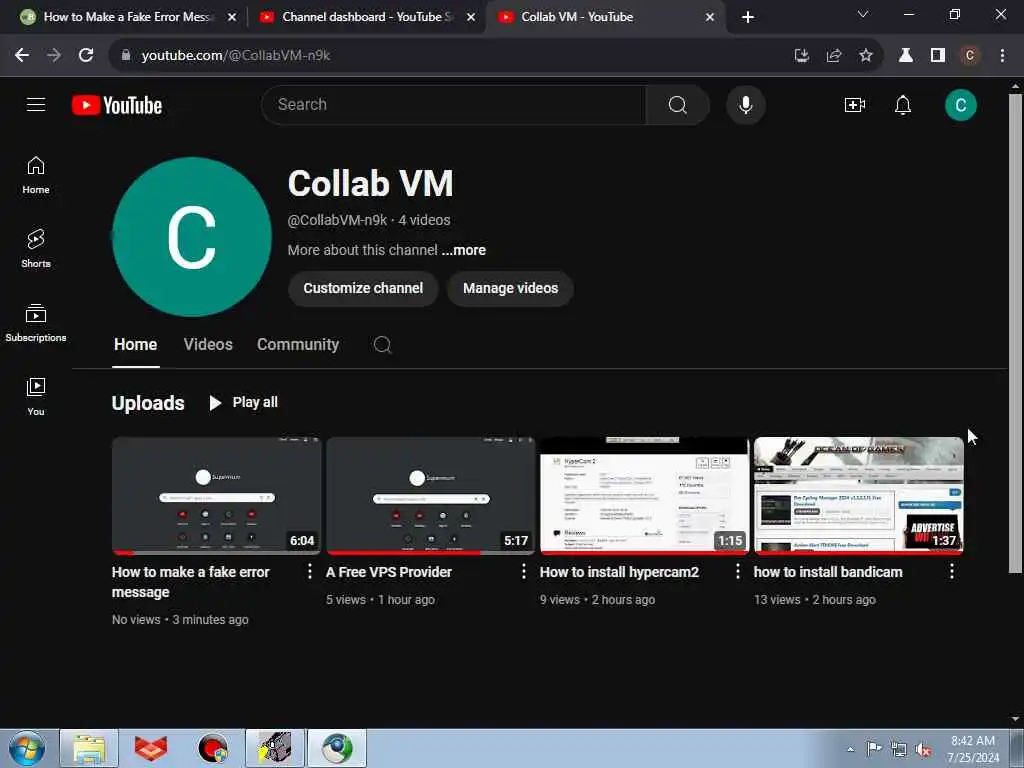Click the search magnifier button
The image size is (1024, 768).
[x=678, y=104]
